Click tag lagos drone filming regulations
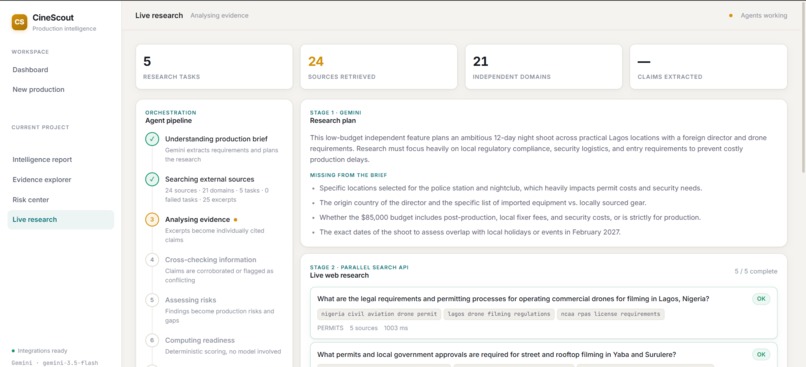 499,314
